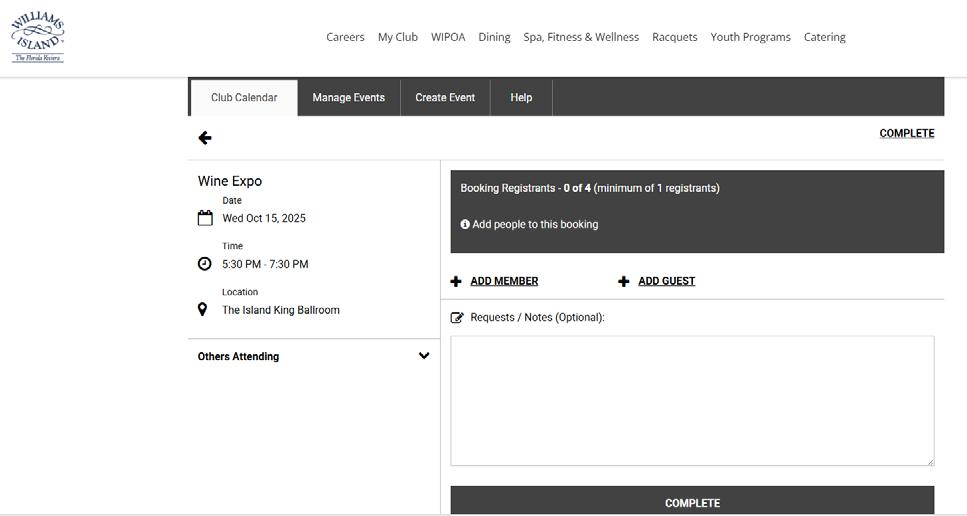Click the Requests/Notes edit icon
Image resolution: width=967 pixels, height=516 pixels.
click(457, 318)
